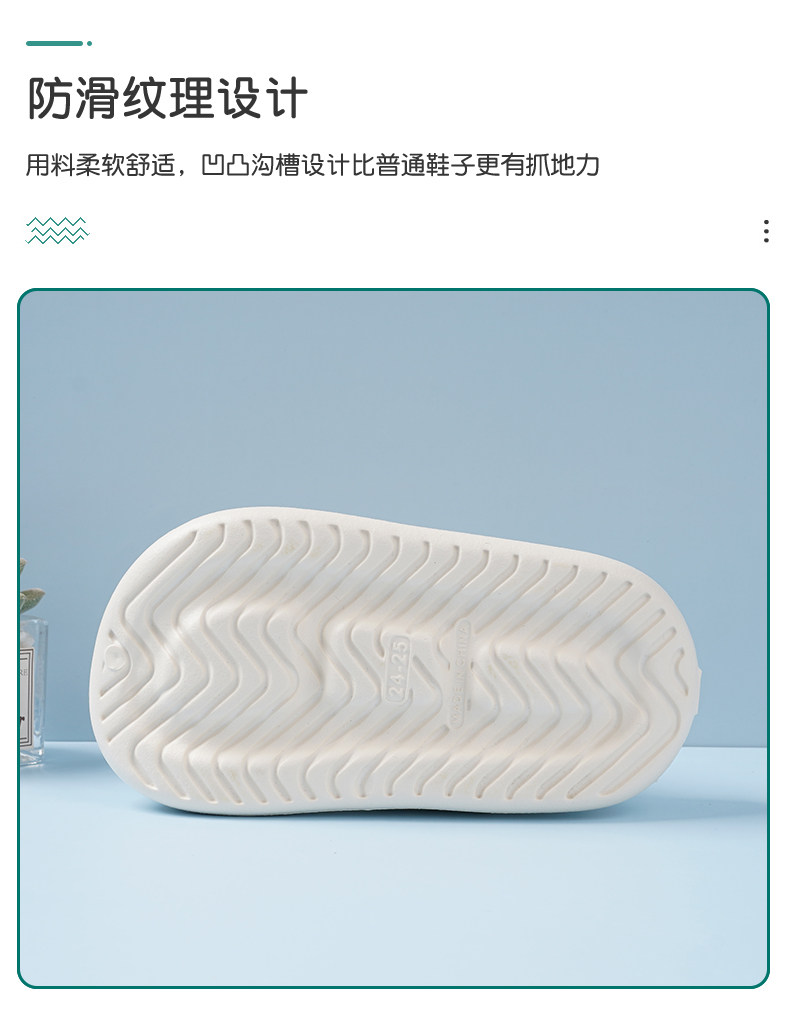Click the glass bottle at photo's left edge

[x=32, y=691]
